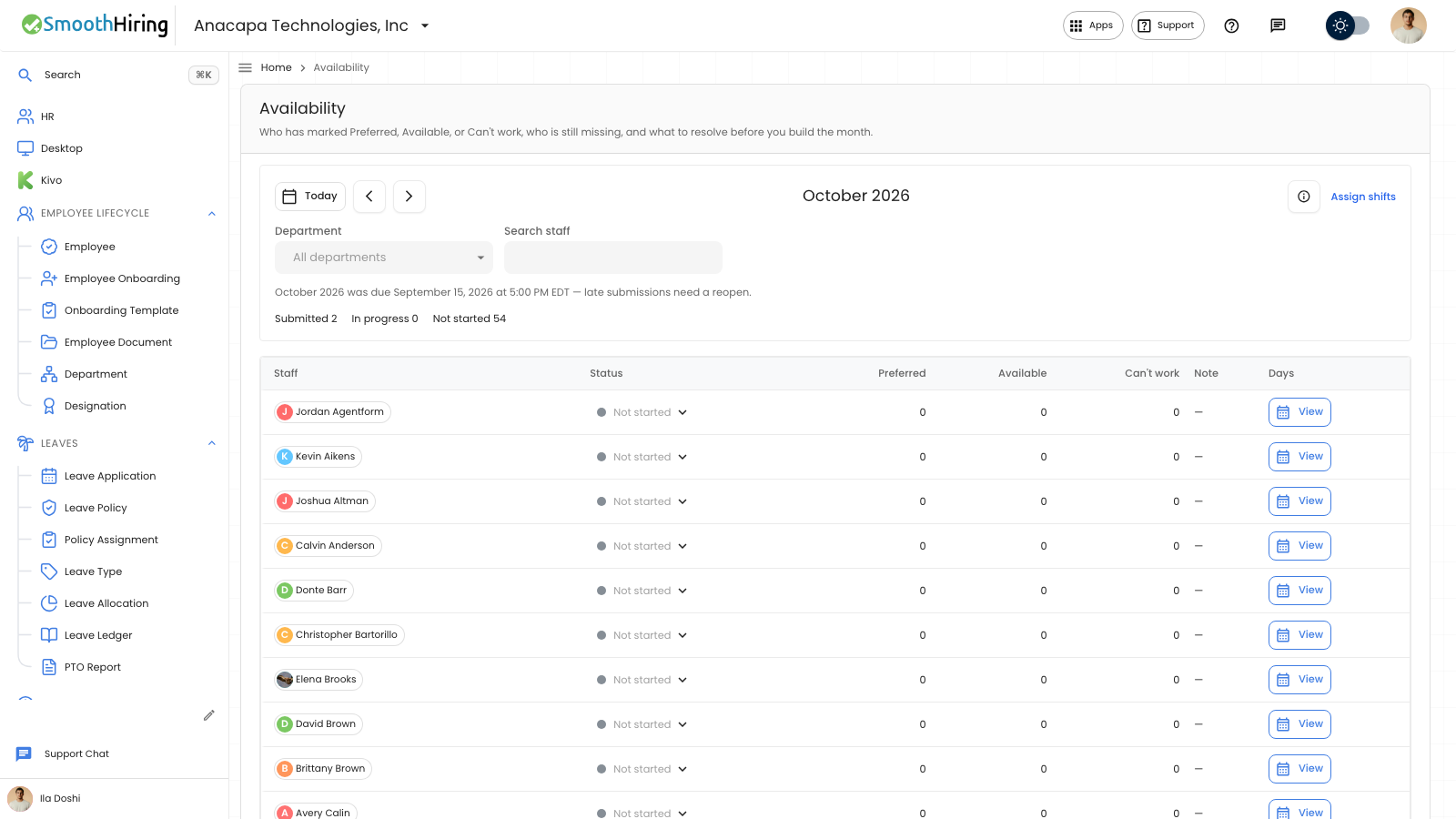1456x819 pixels.
Task: Open the messages chat icon in header
Action: 1278,25
